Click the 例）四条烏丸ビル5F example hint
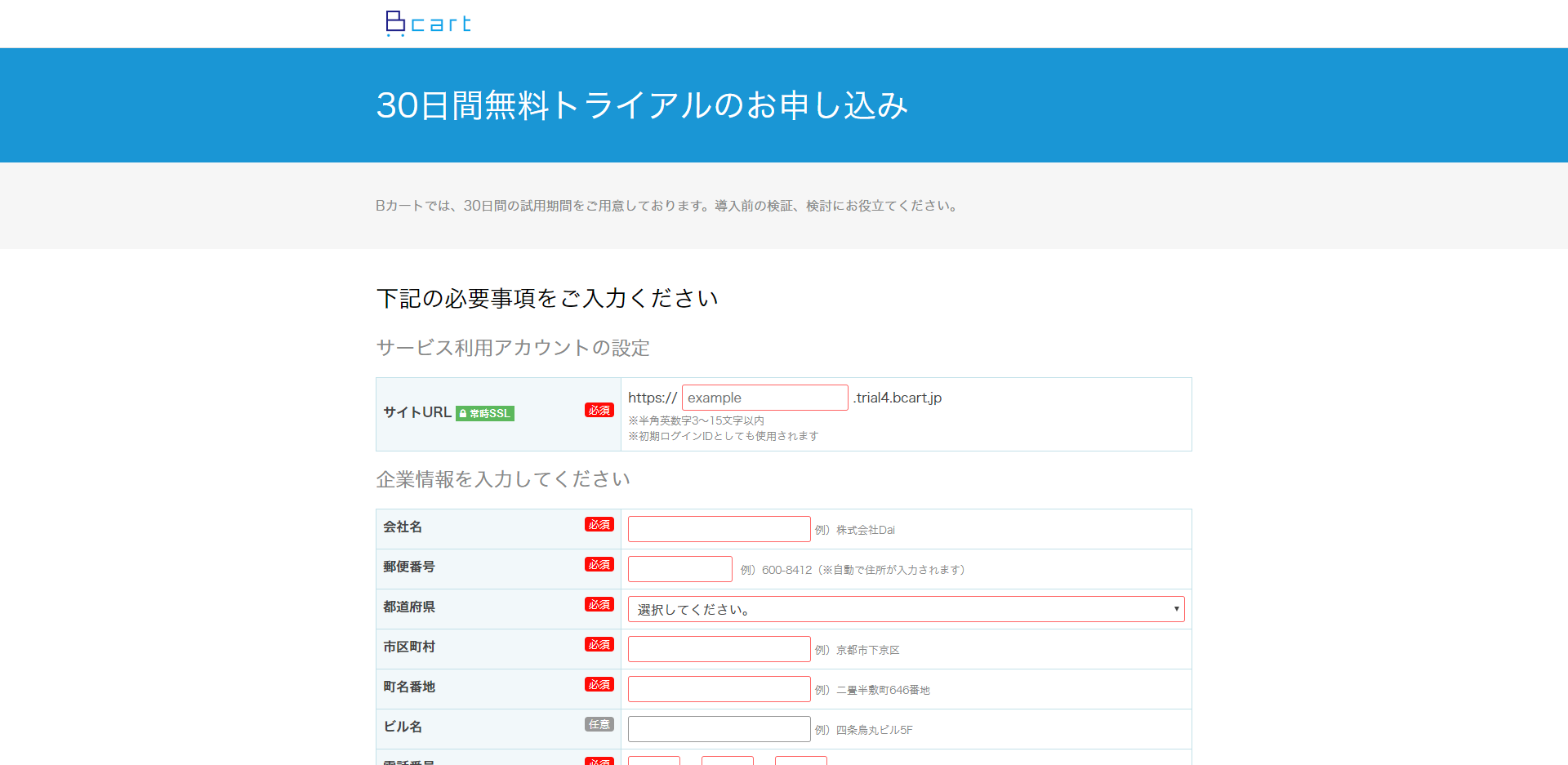 click(864, 730)
